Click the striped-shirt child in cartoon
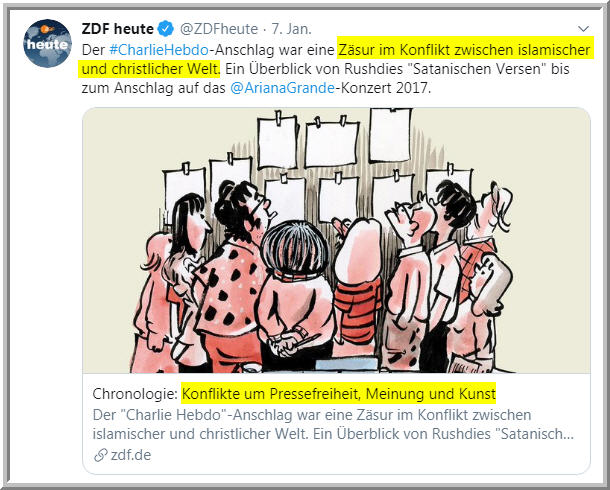This screenshot has width=610, height=490. click(357, 288)
